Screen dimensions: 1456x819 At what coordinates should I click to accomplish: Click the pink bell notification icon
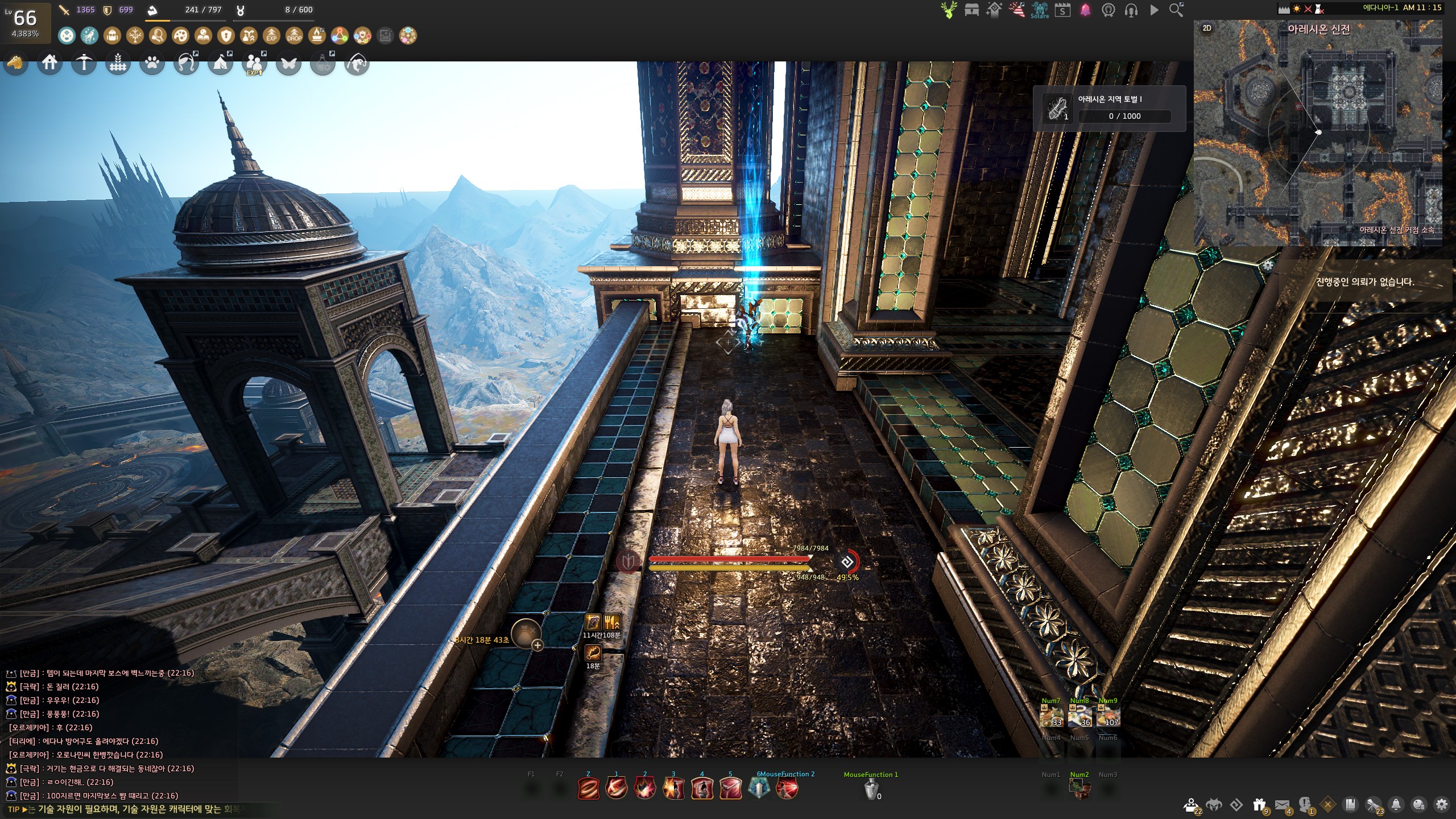(1086, 10)
